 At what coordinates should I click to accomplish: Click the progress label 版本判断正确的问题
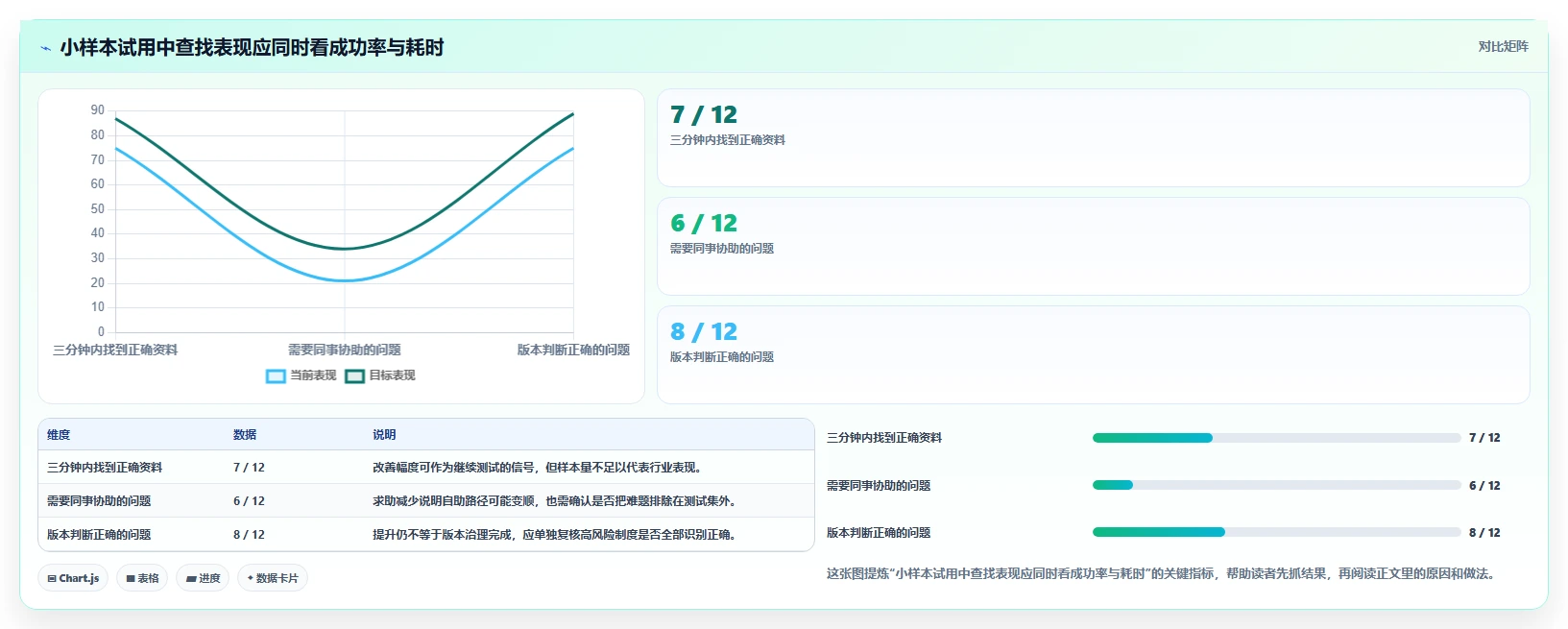click(879, 533)
